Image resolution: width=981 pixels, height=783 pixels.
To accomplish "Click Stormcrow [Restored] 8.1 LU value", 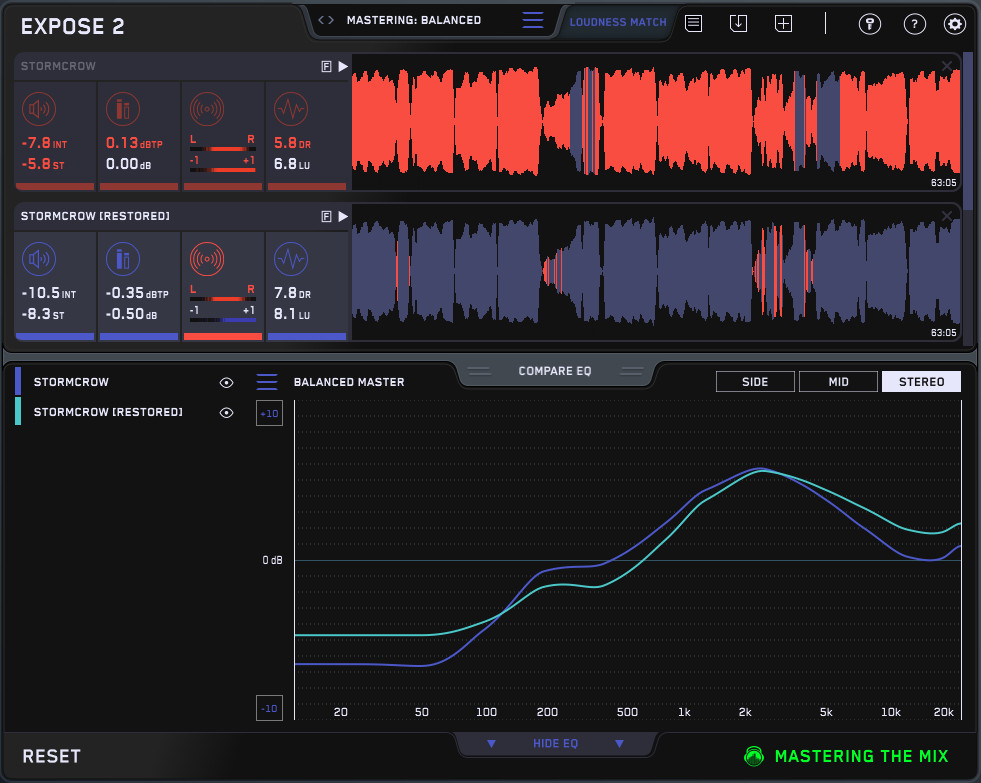I will (292, 314).
